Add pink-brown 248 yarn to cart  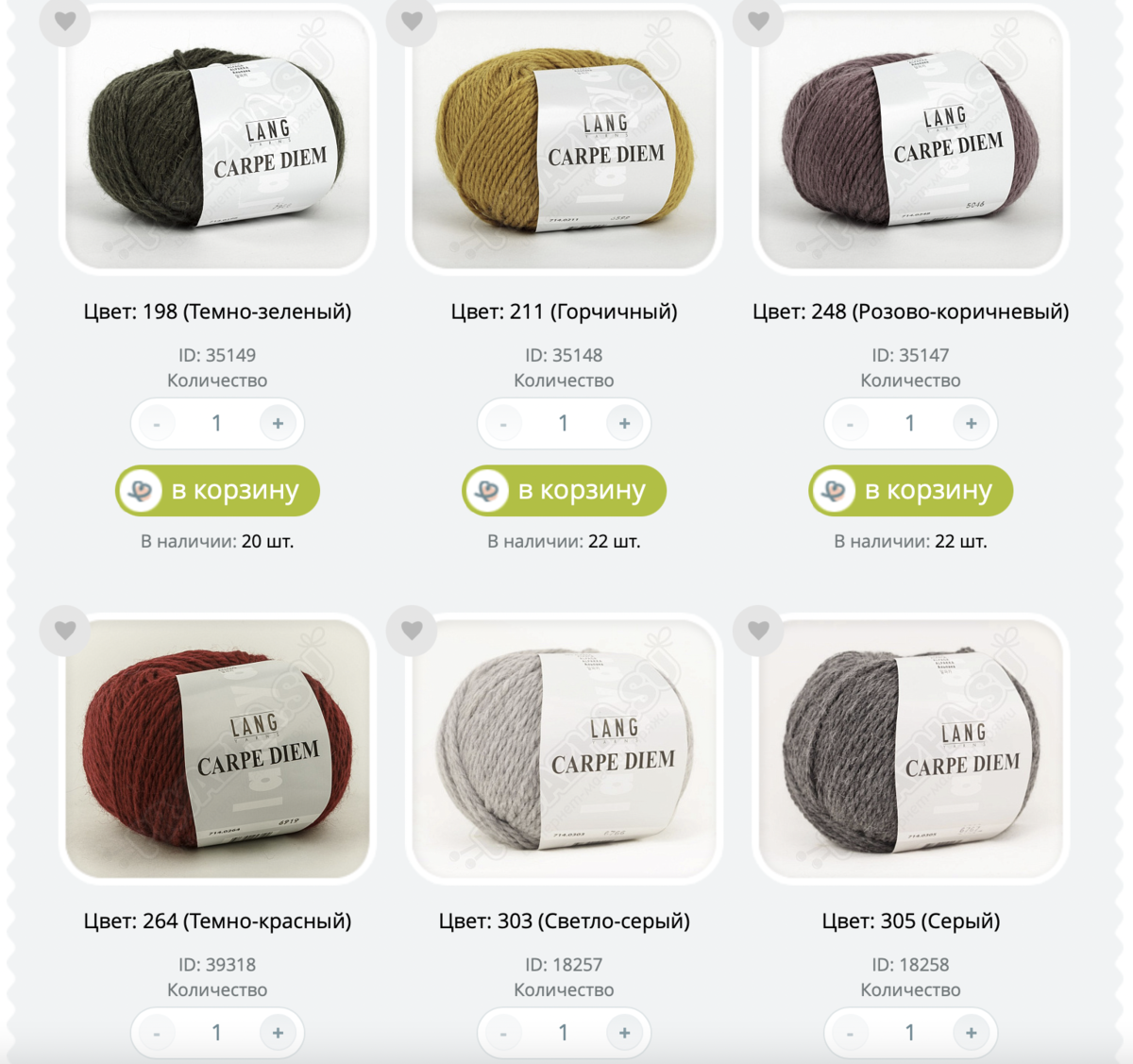coord(910,491)
